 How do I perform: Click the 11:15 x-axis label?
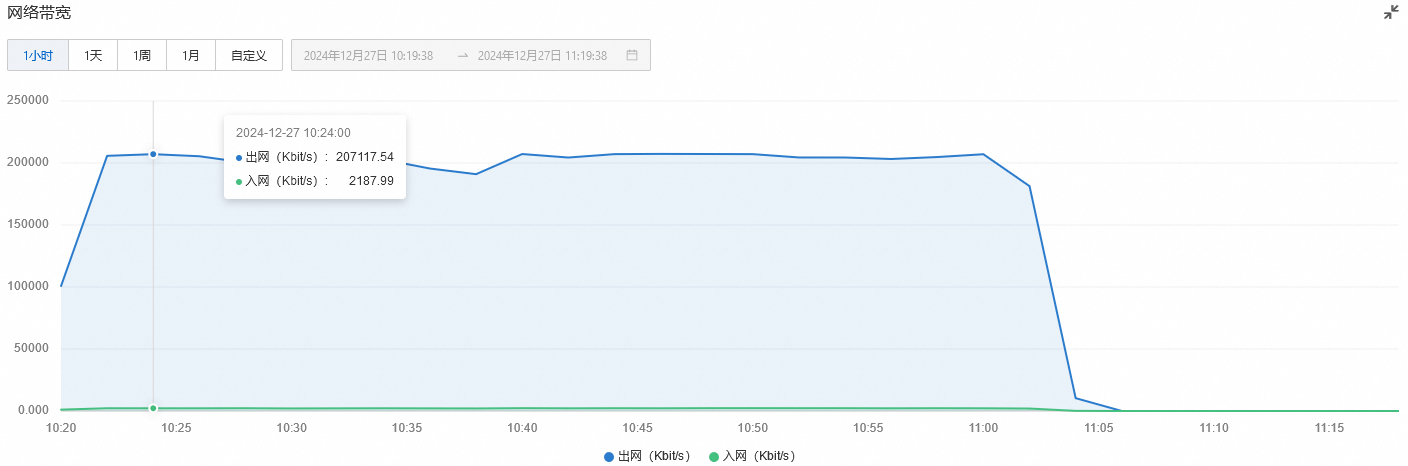point(1329,428)
